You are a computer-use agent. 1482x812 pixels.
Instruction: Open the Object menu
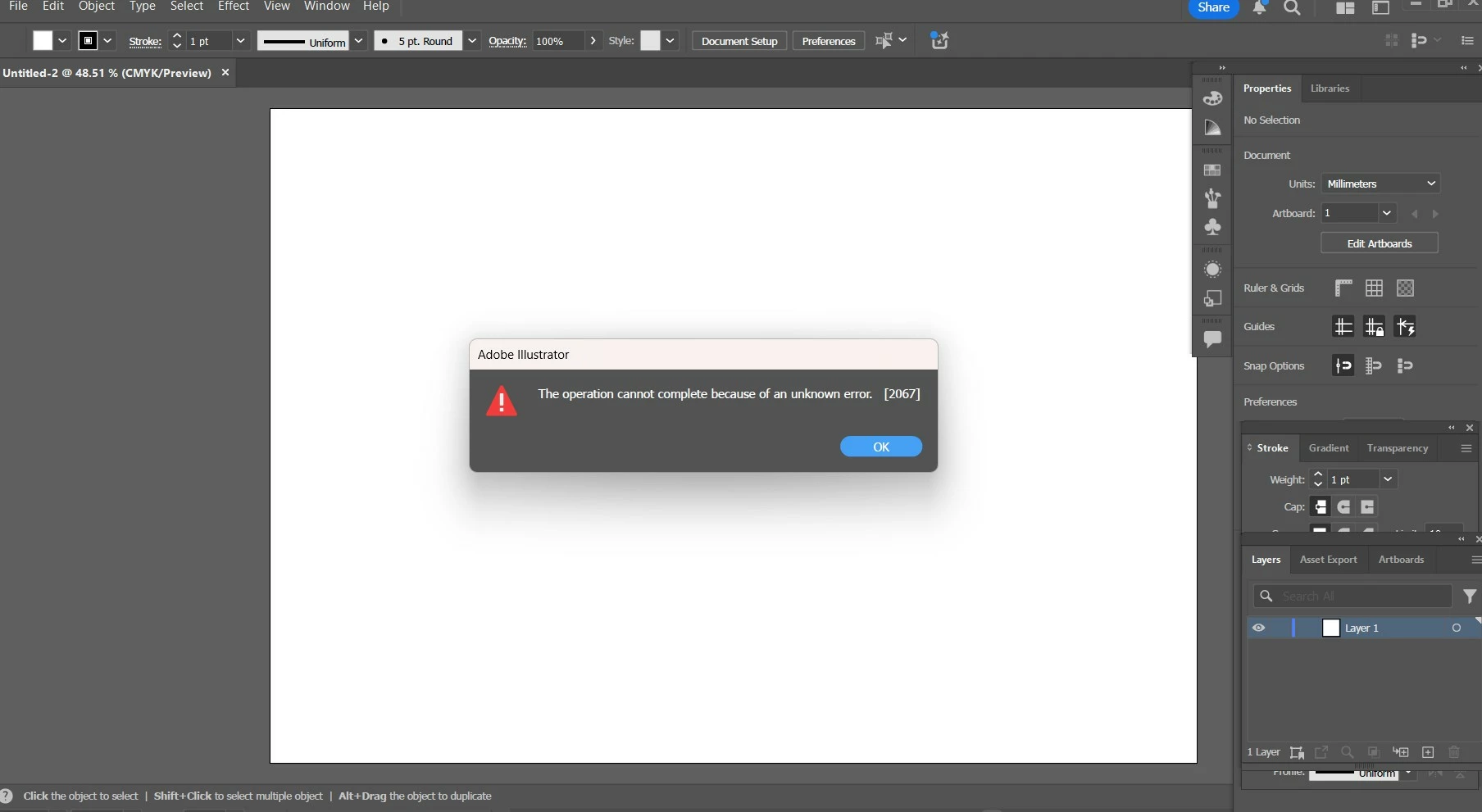[97, 7]
